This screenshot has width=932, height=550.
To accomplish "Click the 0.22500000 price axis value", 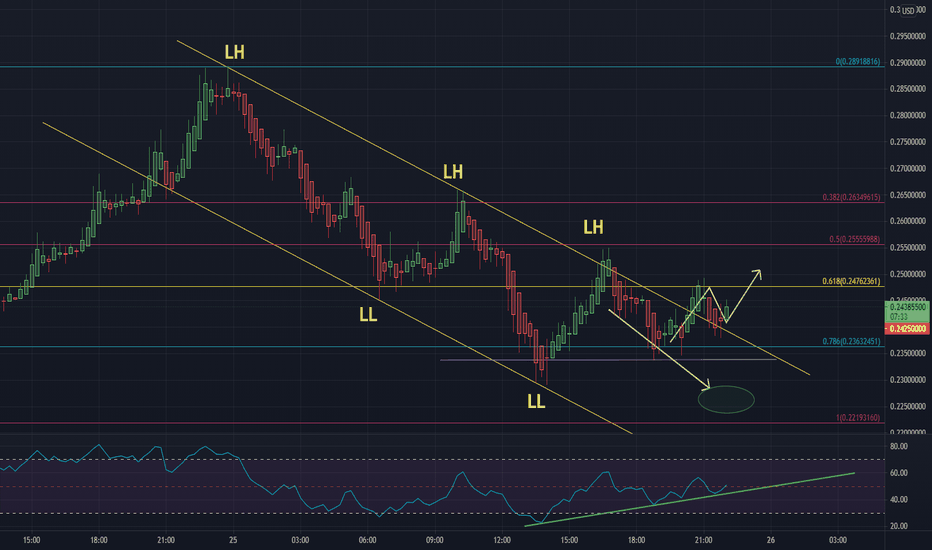I will 908,407.
